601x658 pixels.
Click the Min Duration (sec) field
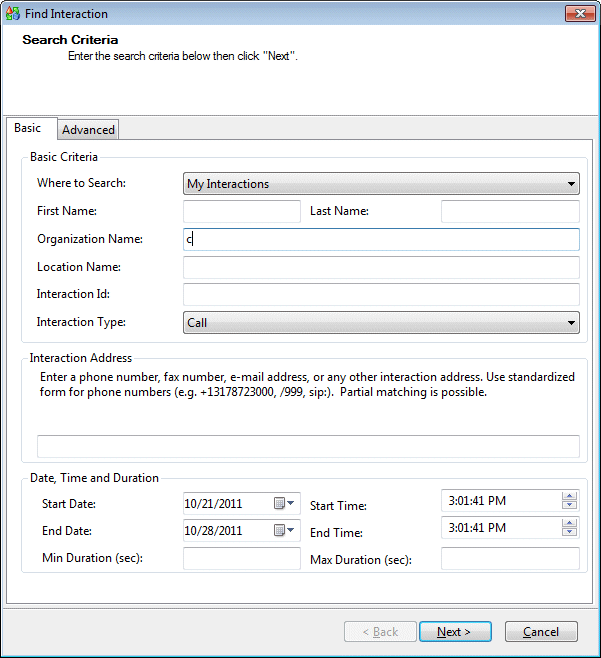[241, 559]
